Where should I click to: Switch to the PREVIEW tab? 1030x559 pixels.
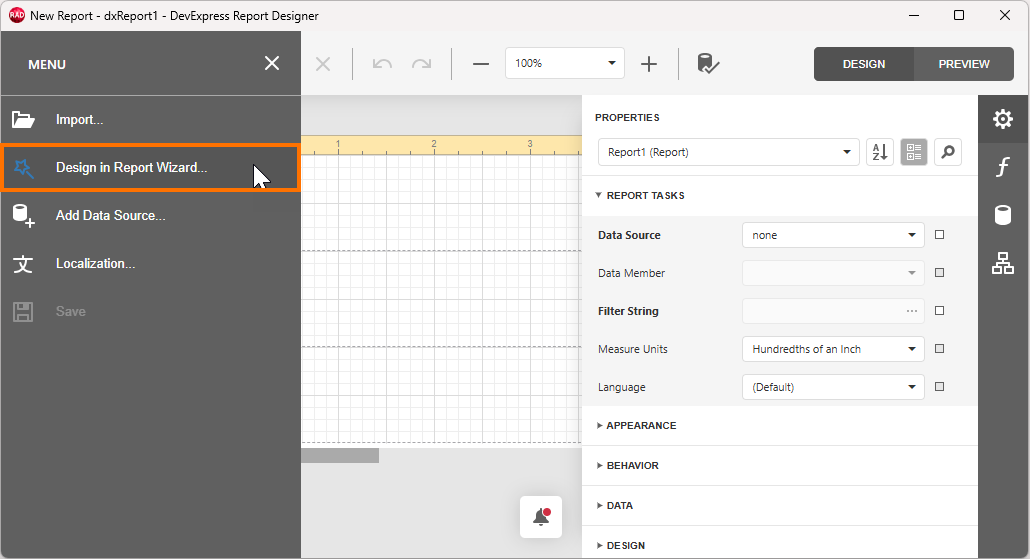coord(964,64)
